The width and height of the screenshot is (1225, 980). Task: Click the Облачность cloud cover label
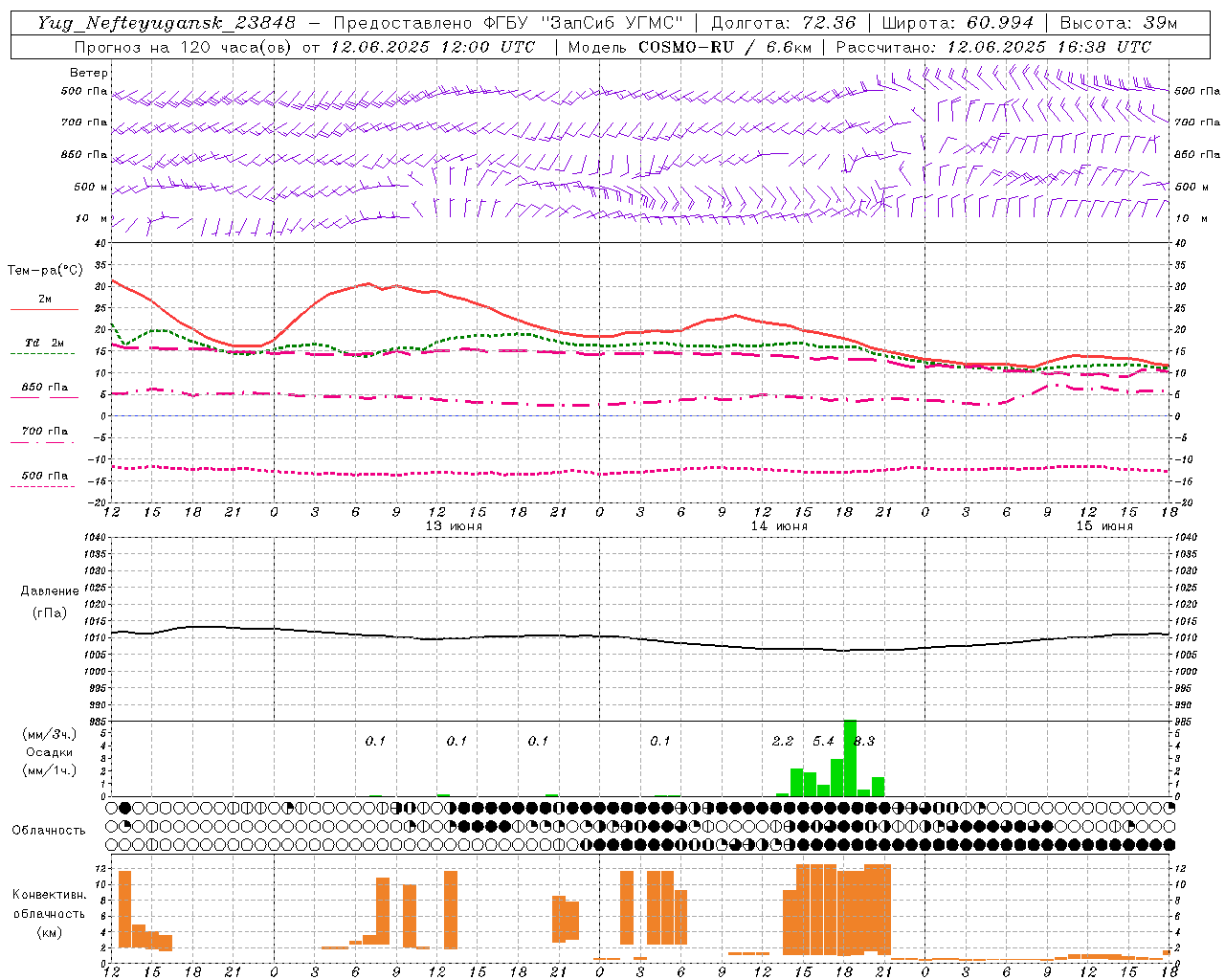(x=49, y=830)
